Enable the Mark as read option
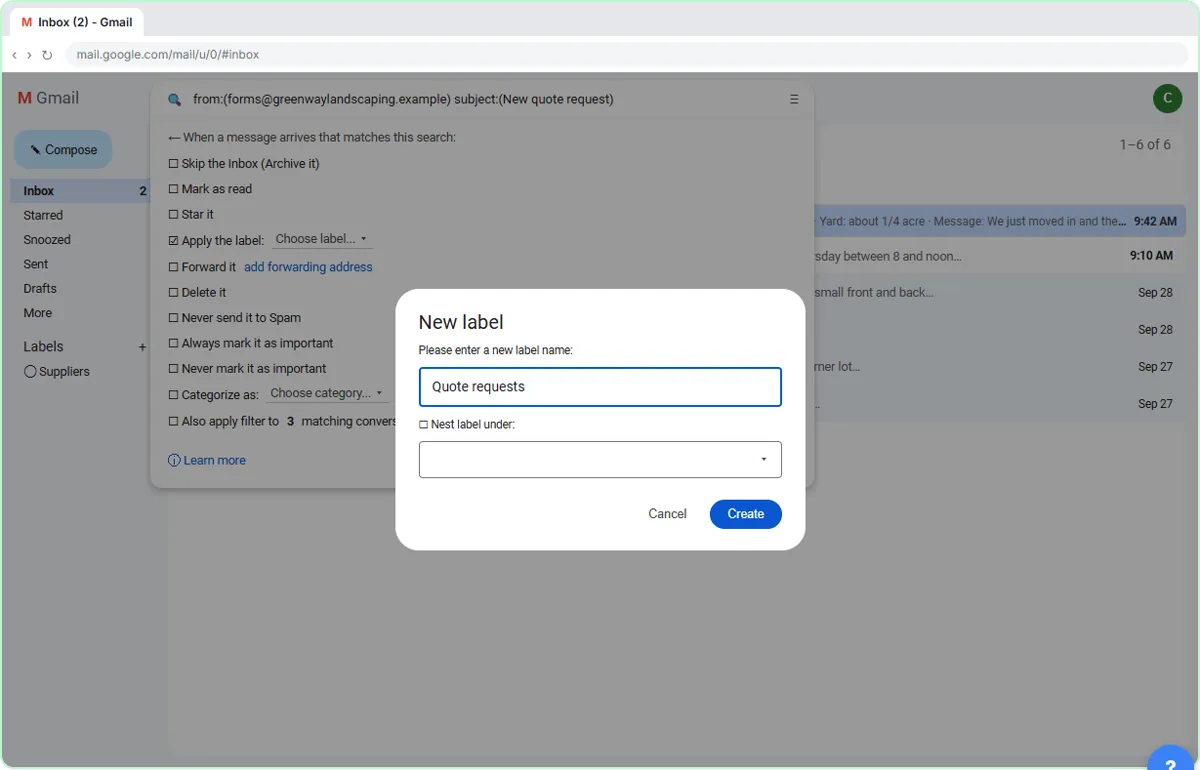Screen dimensions: 1200x770 pyautogui.click(x=173, y=189)
